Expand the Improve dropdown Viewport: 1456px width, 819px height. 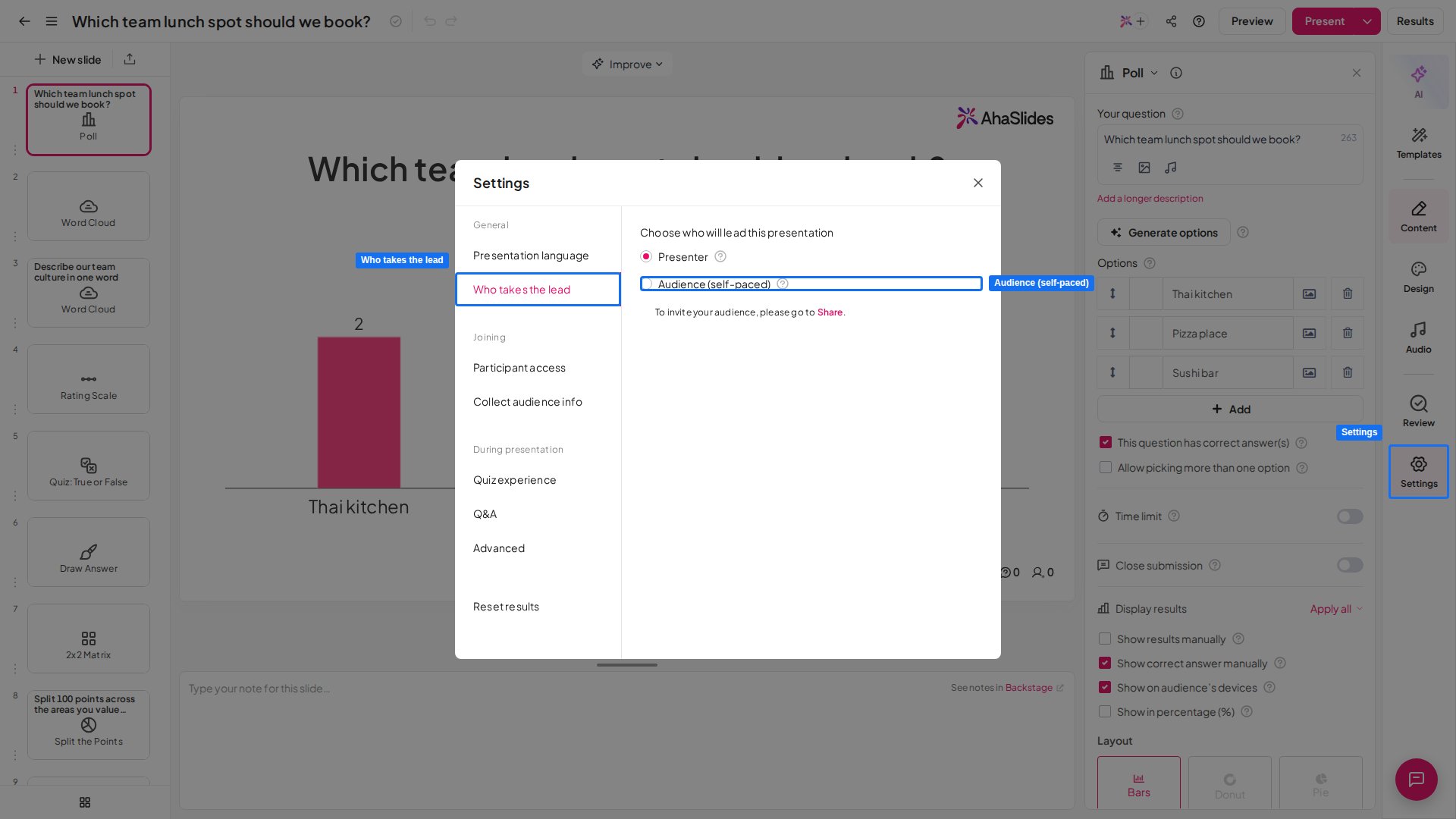pyautogui.click(x=627, y=64)
